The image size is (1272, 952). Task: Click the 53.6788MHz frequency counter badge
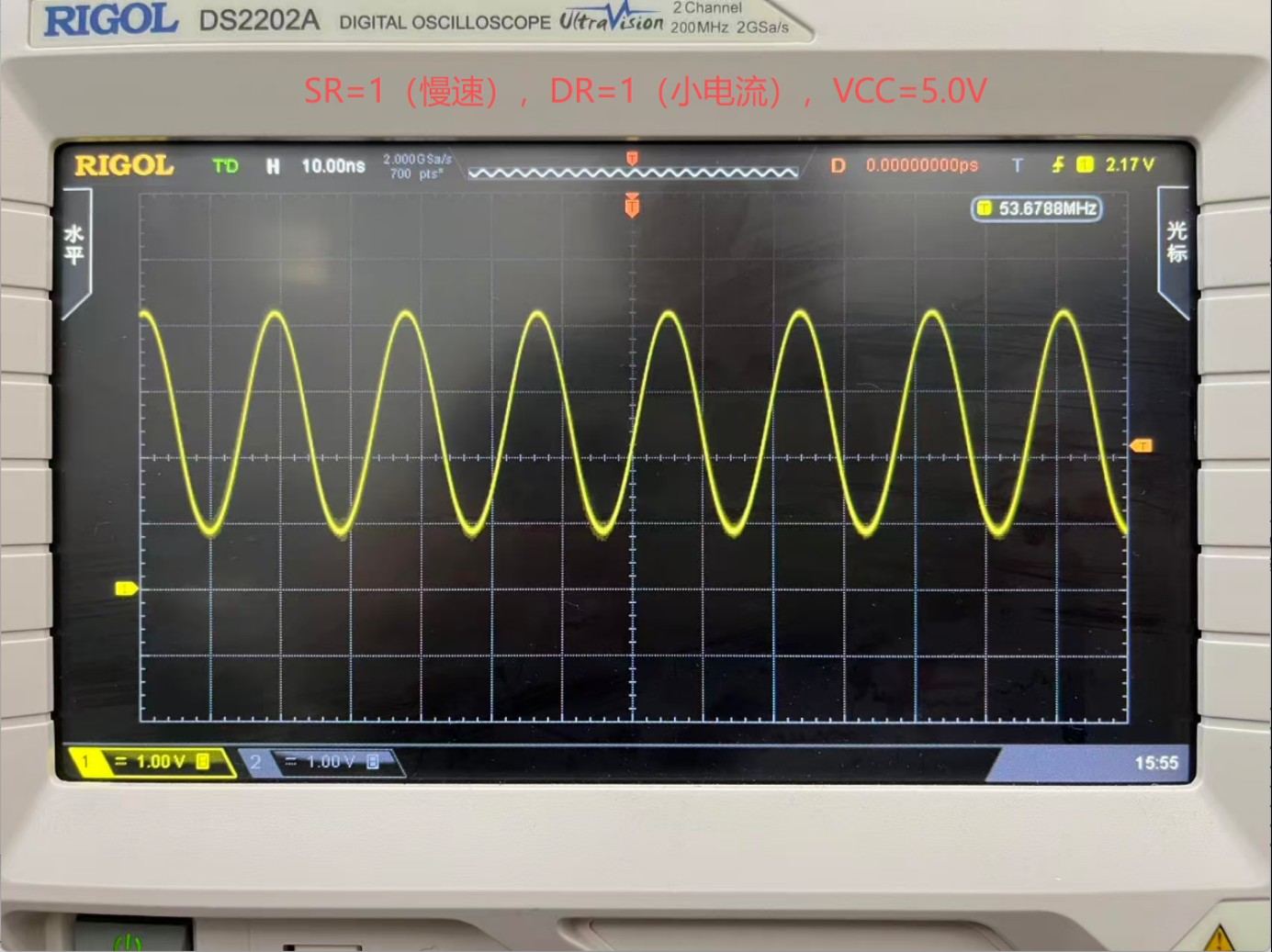point(1037,209)
